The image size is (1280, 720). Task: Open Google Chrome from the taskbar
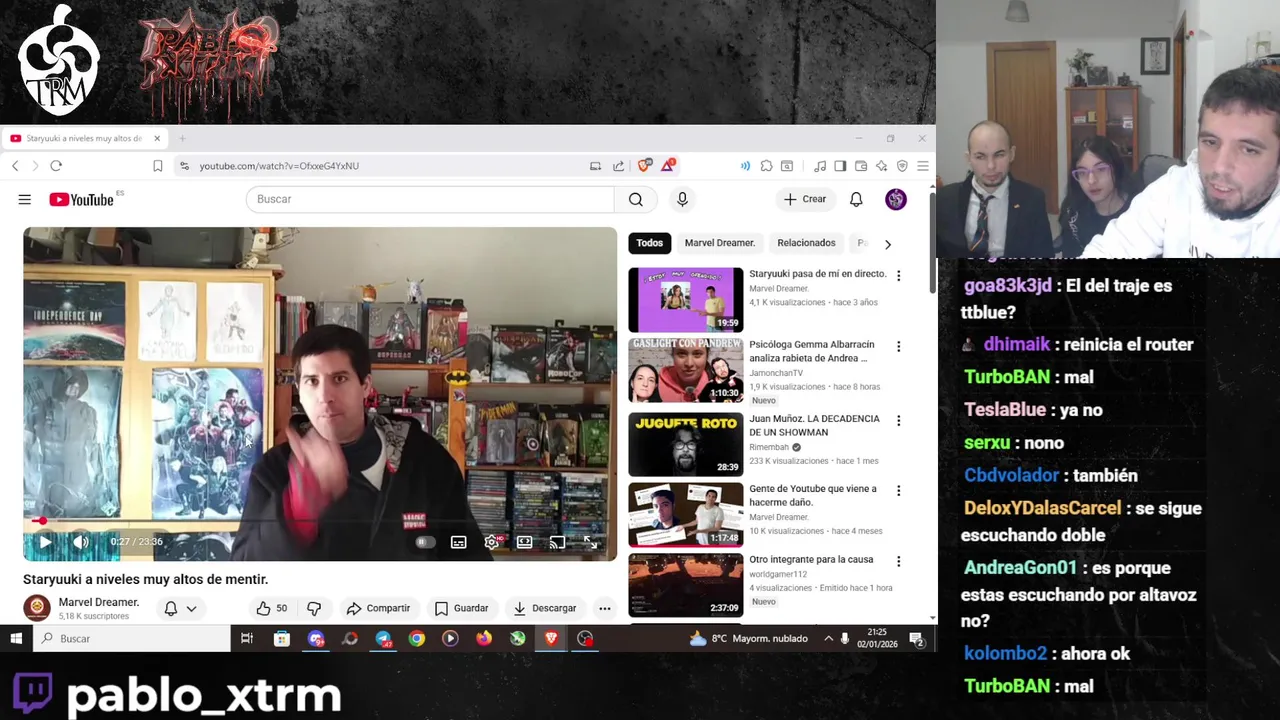coord(417,638)
